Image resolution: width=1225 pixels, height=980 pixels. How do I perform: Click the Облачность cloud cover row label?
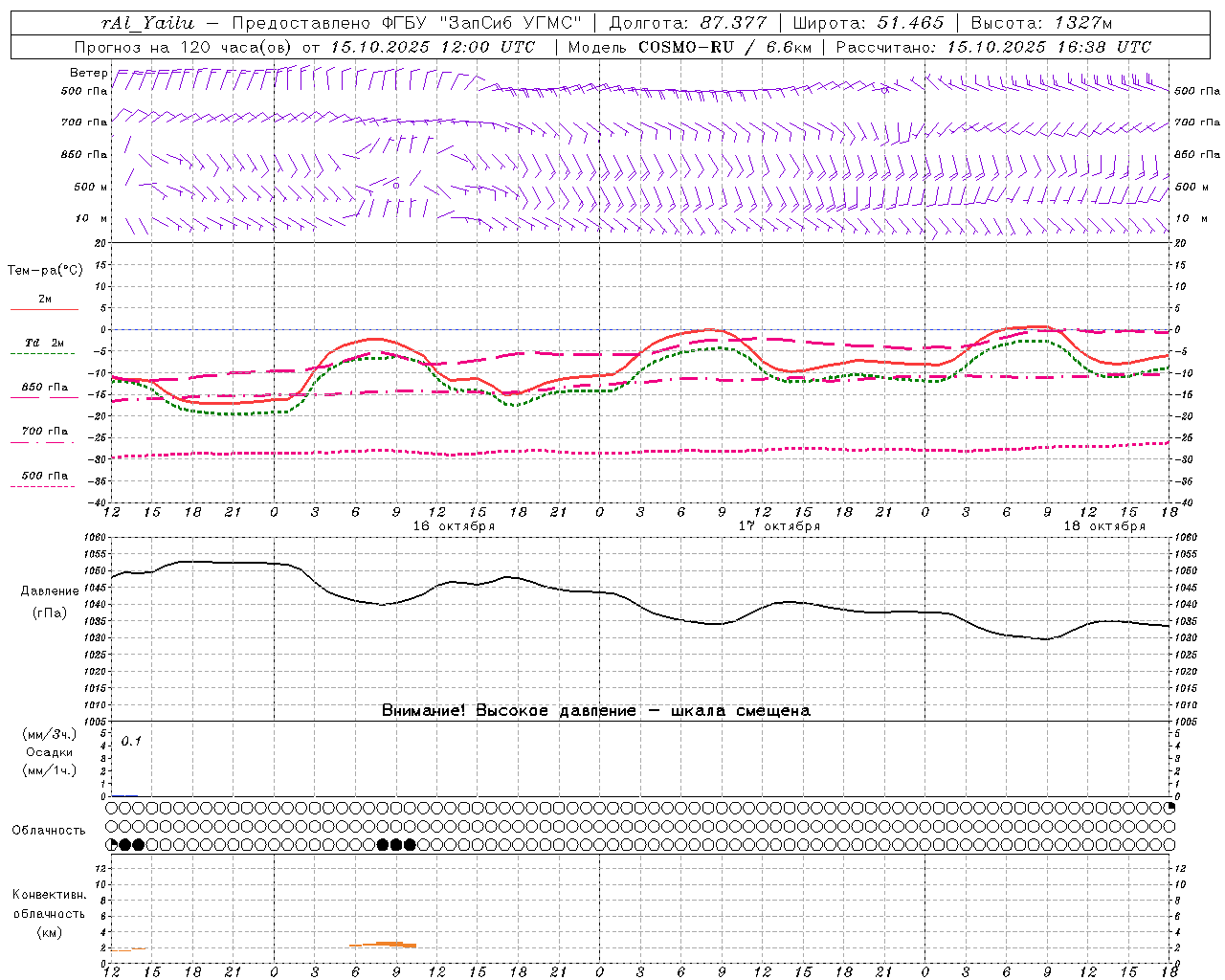(49, 831)
